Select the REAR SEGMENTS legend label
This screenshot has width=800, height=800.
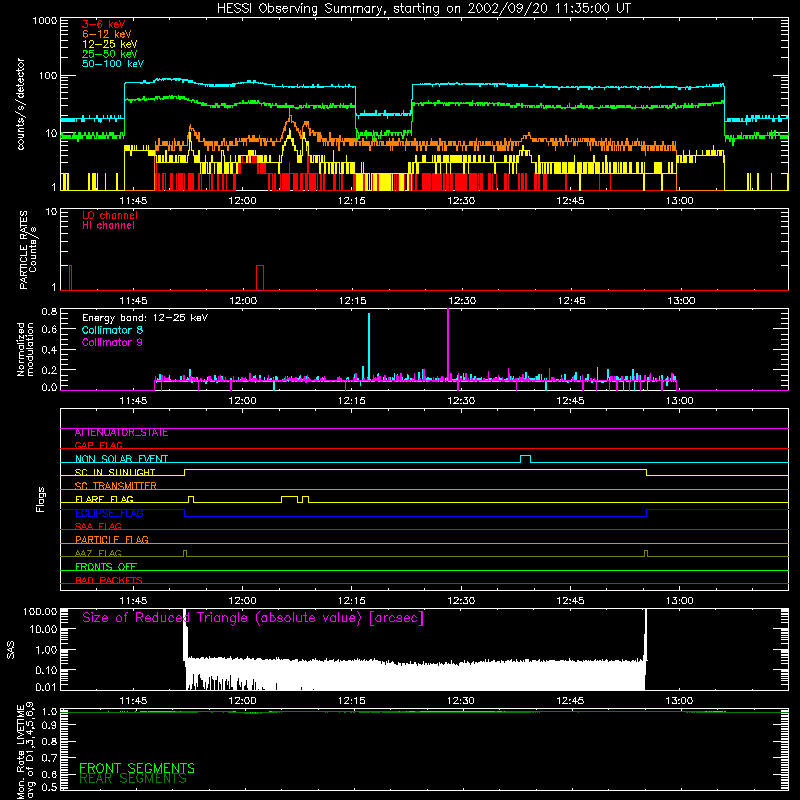pos(133,779)
